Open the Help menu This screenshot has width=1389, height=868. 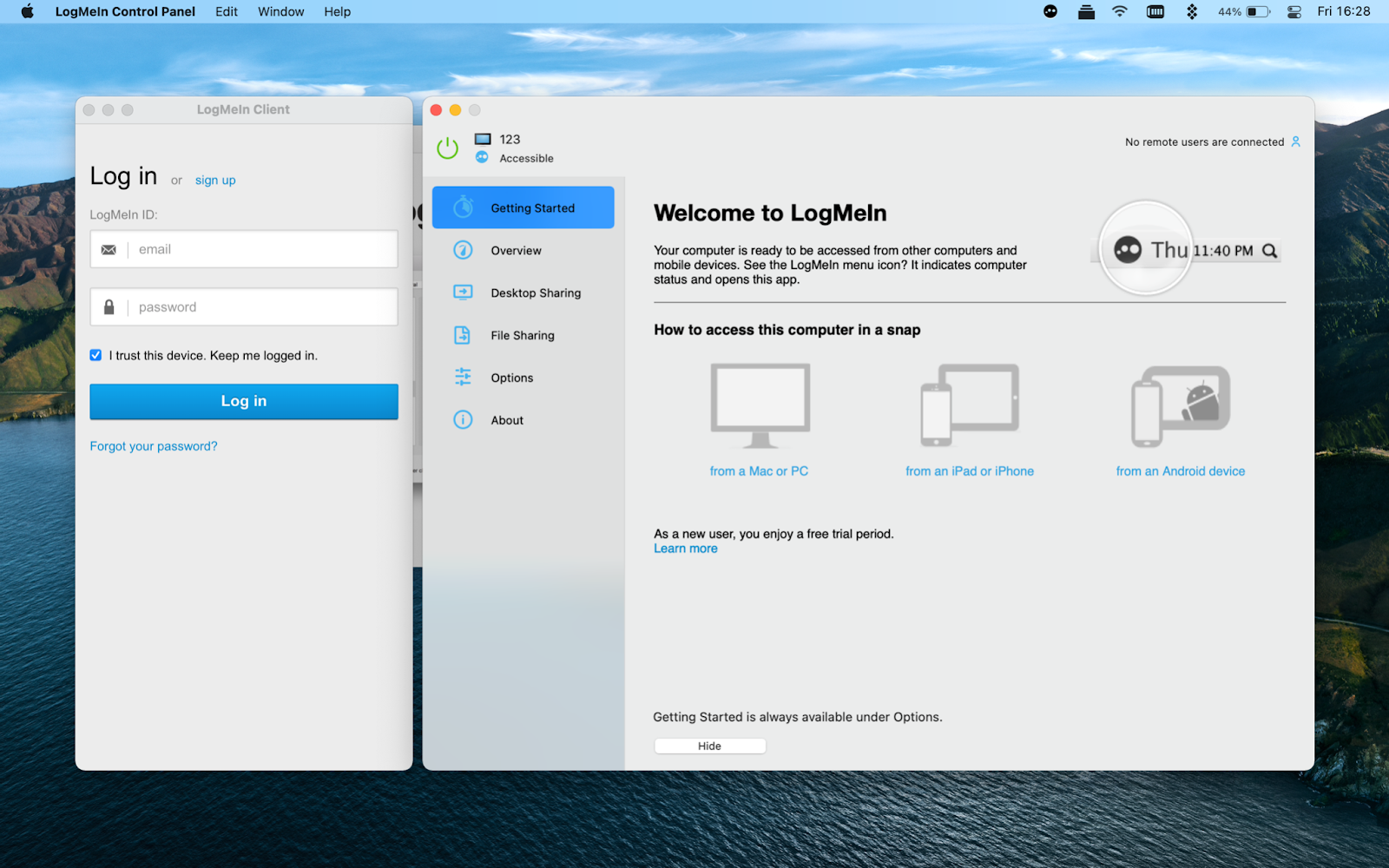(337, 11)
